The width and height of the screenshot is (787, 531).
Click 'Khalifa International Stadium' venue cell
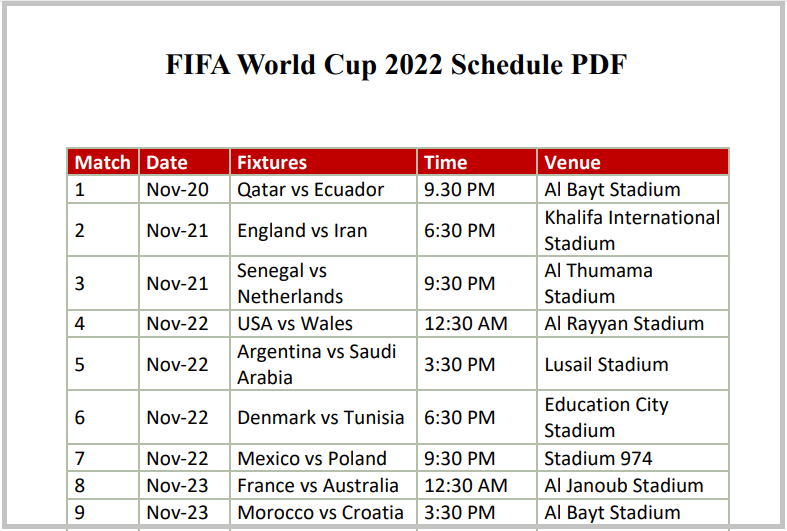632,231
